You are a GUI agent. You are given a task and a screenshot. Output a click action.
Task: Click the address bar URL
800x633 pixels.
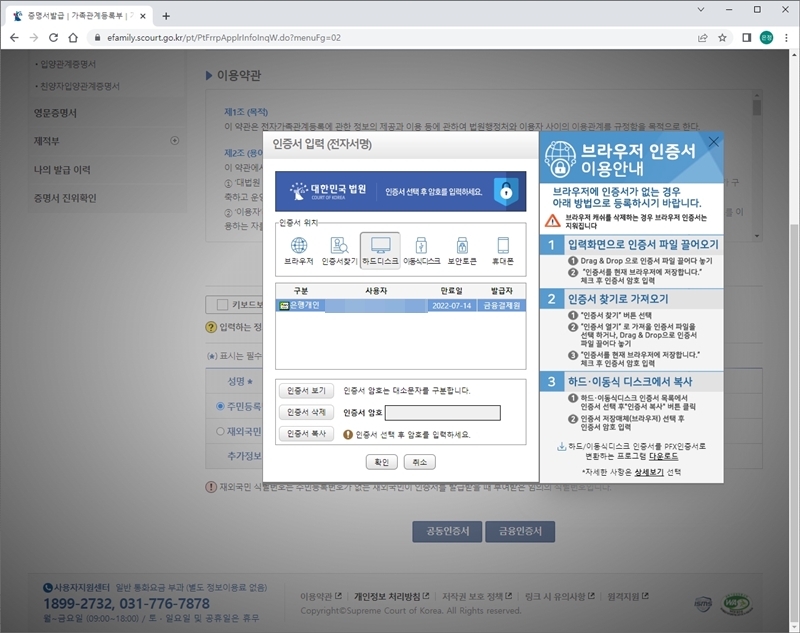(x=224, y=38)
